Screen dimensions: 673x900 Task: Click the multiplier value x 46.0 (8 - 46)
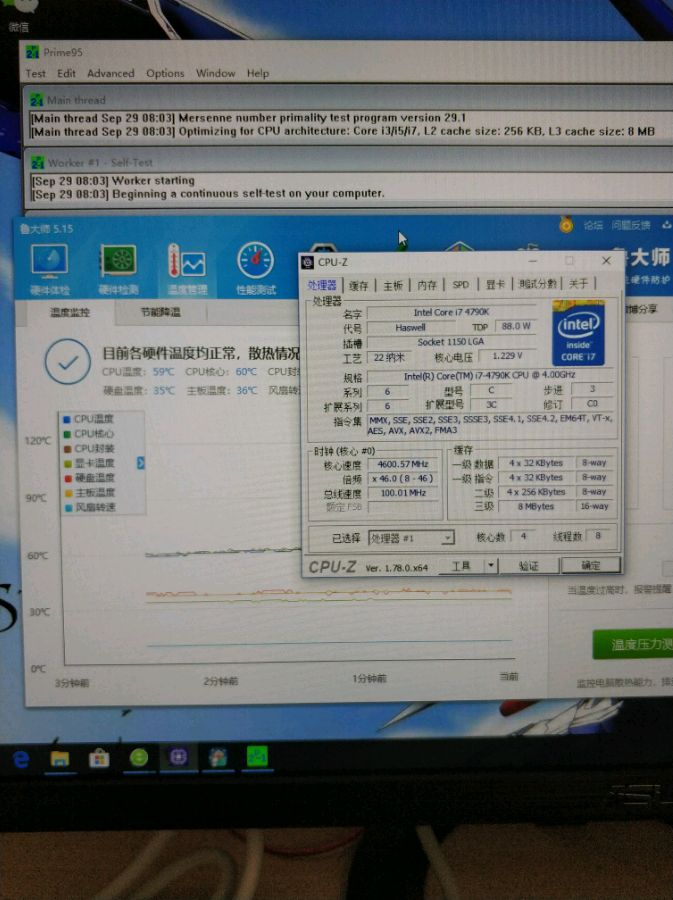coord(403,478)
